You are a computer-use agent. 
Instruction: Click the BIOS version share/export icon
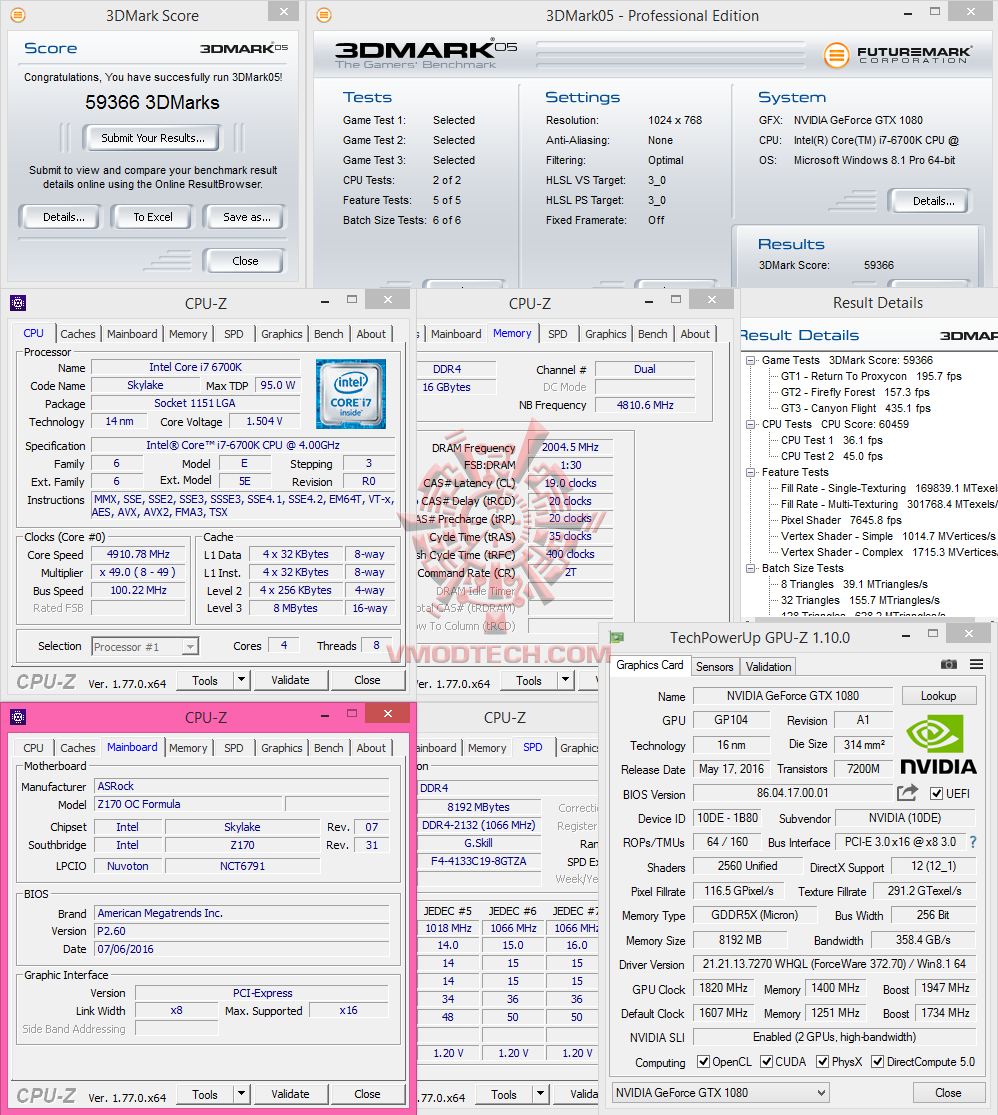pyautogui.click(x=907, y=792)
